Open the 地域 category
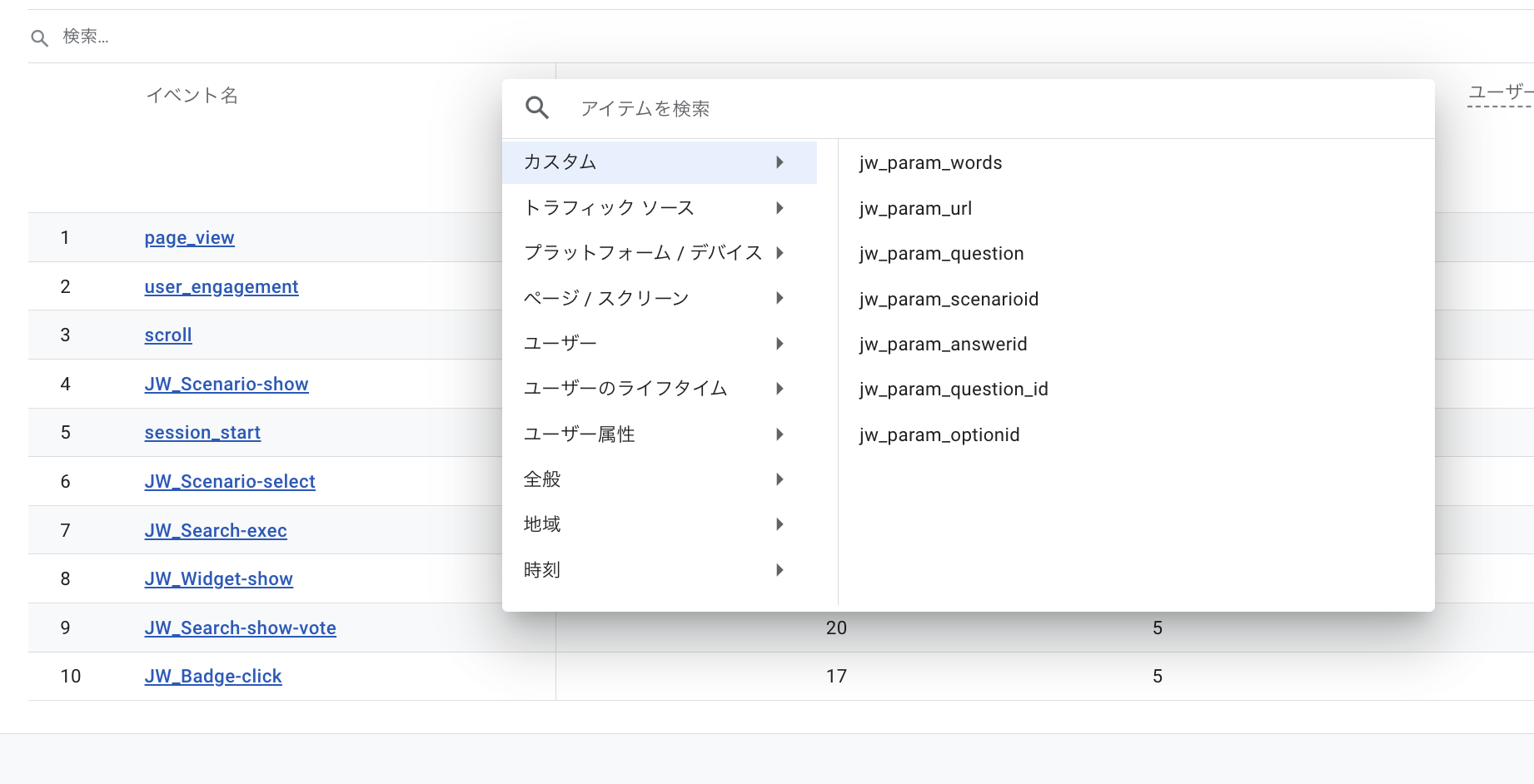The image size is (1534, 784). point(660,524)
